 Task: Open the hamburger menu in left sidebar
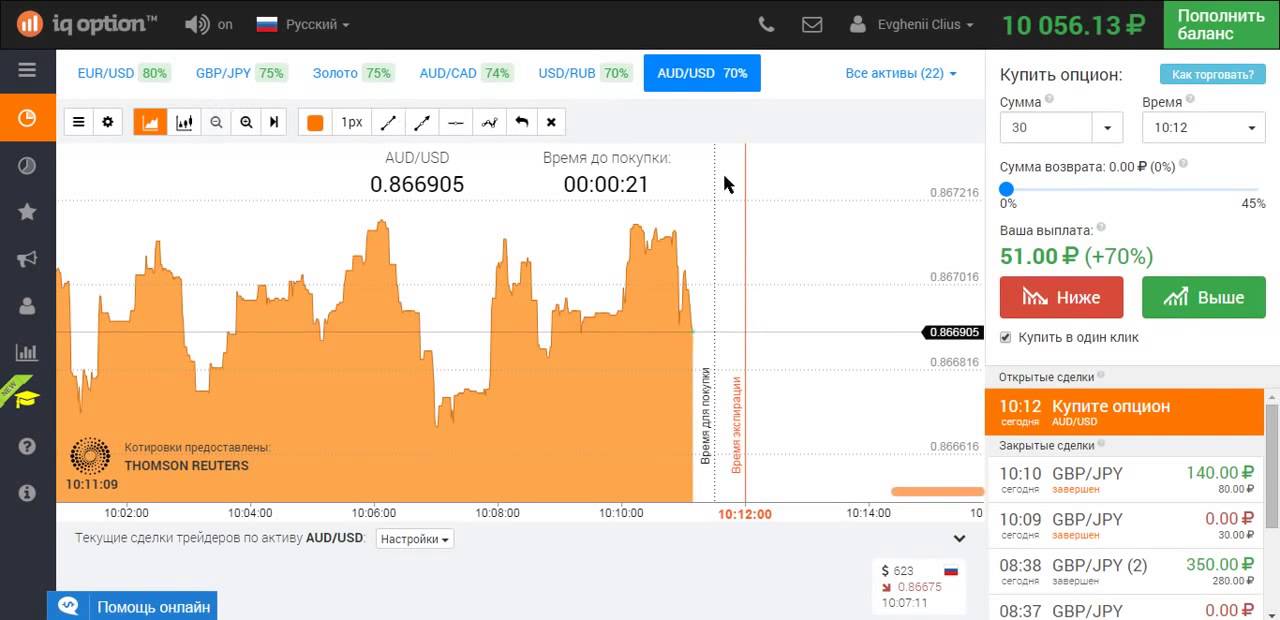click(x=27, y=70)
